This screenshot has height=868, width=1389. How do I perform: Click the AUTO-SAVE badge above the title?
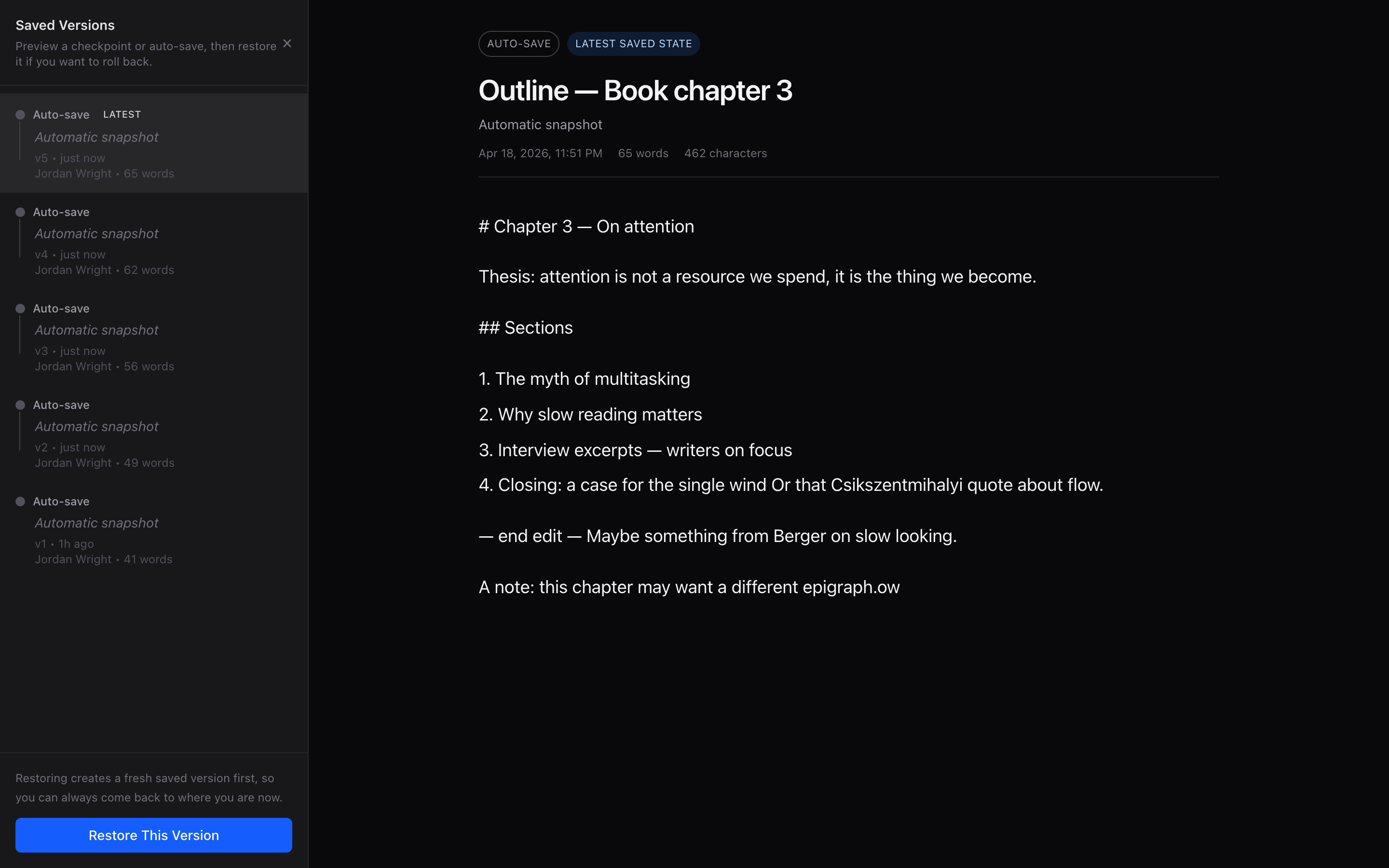click(518, 43)
